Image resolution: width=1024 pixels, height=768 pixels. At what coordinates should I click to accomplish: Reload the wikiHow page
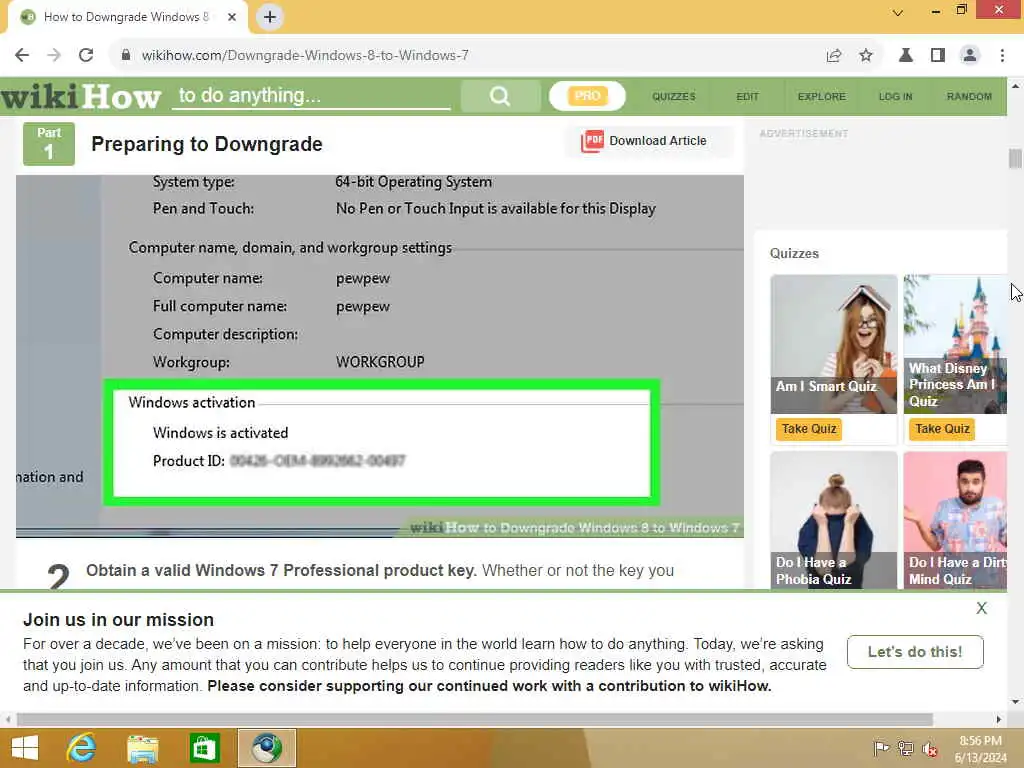86,56
